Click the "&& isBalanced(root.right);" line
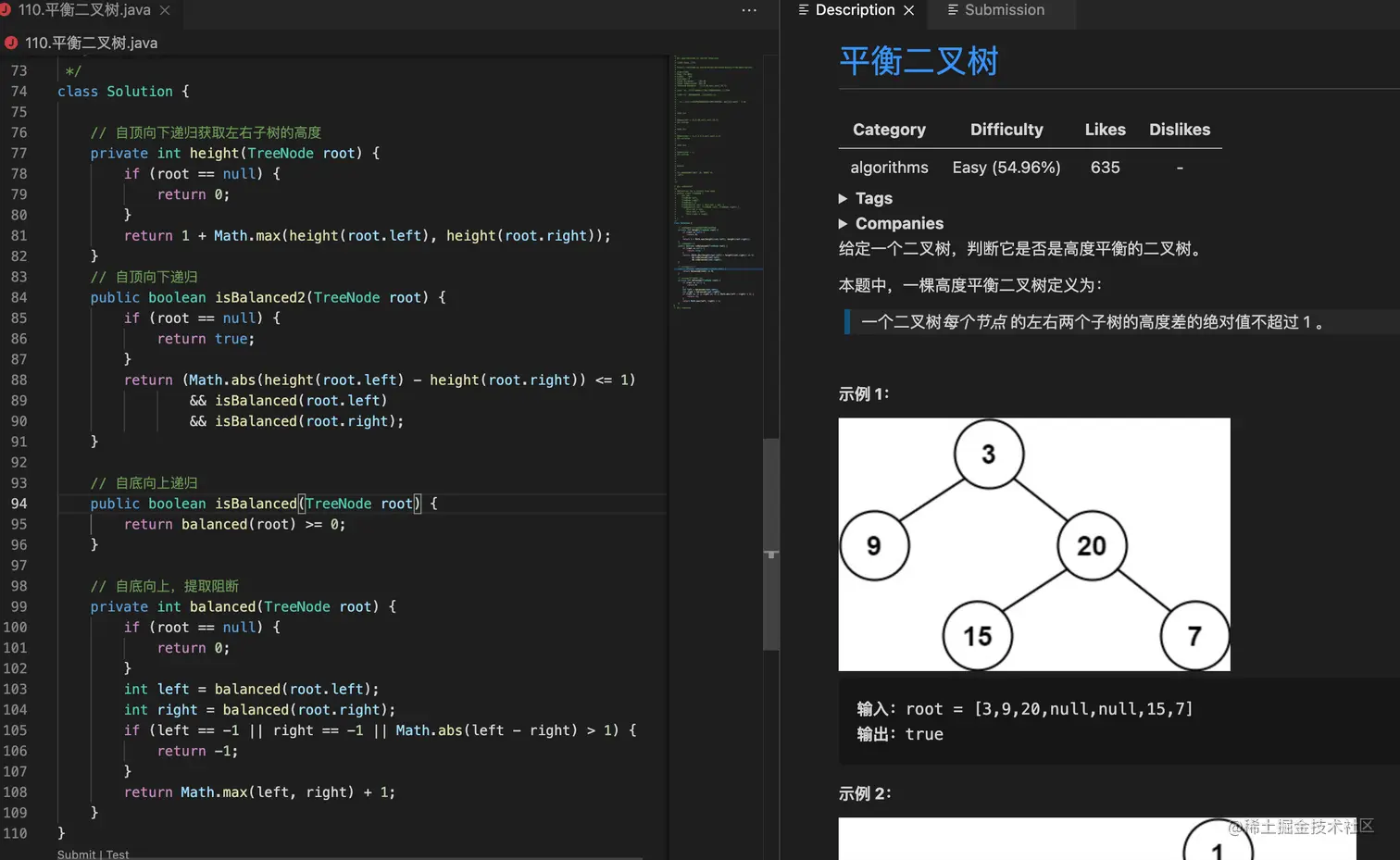Image resolution: width=1400 pixels, height=860 pixels. (297, 421)
